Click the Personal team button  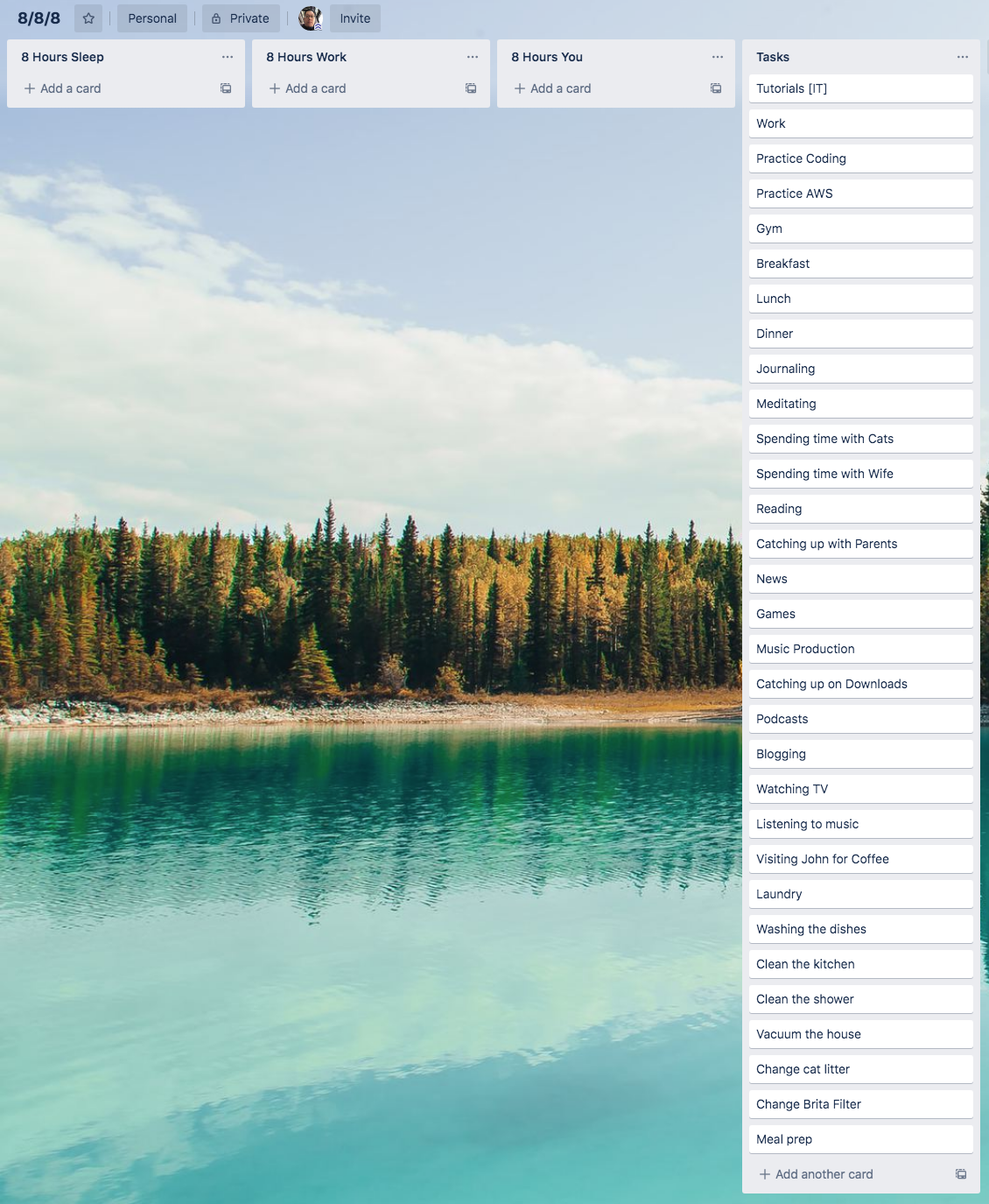point(152,18)
